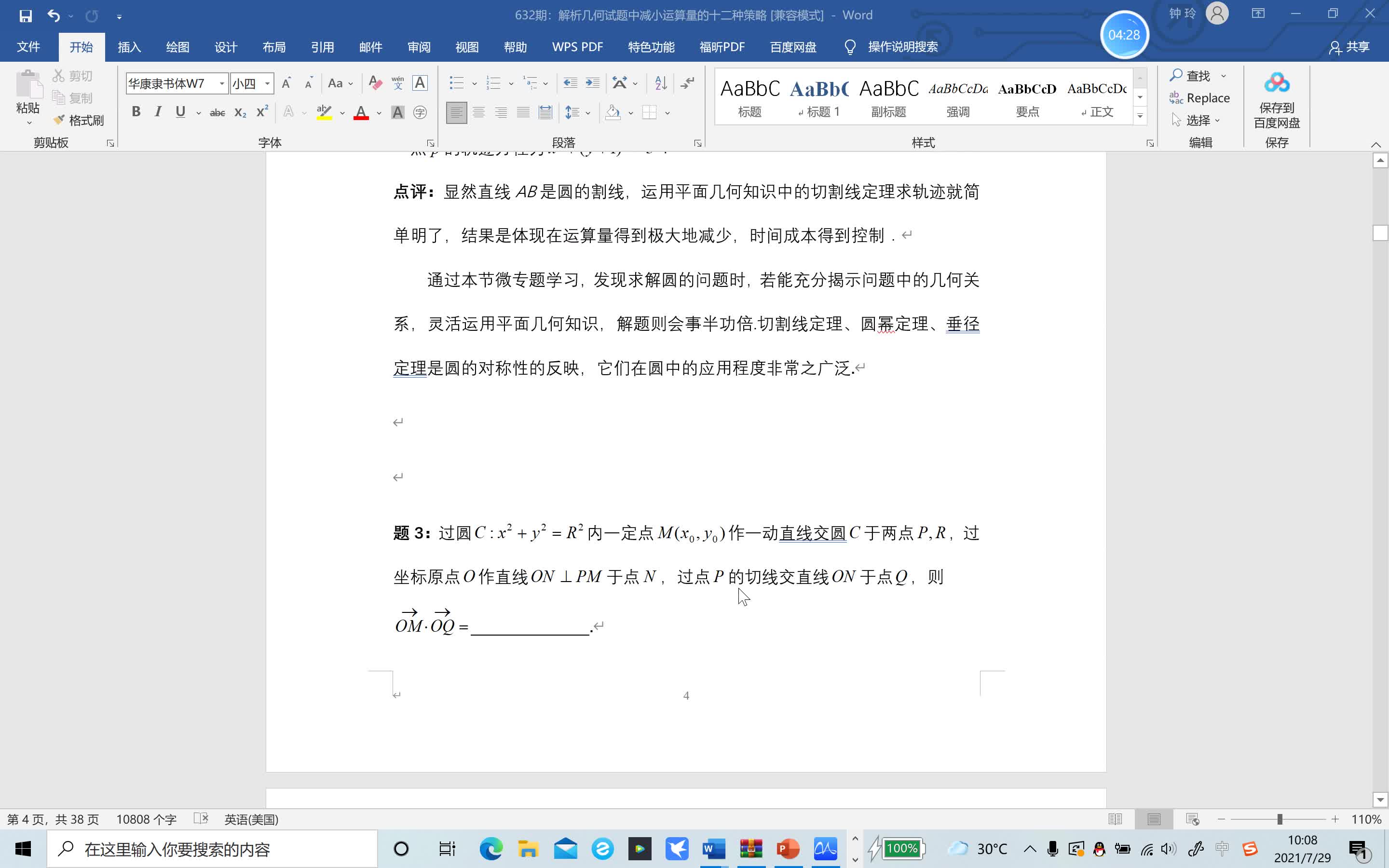Select the Format Painter tool
Image resolution: width=1389 pixels, height=868 pixels.
click(x=79, y=120)
